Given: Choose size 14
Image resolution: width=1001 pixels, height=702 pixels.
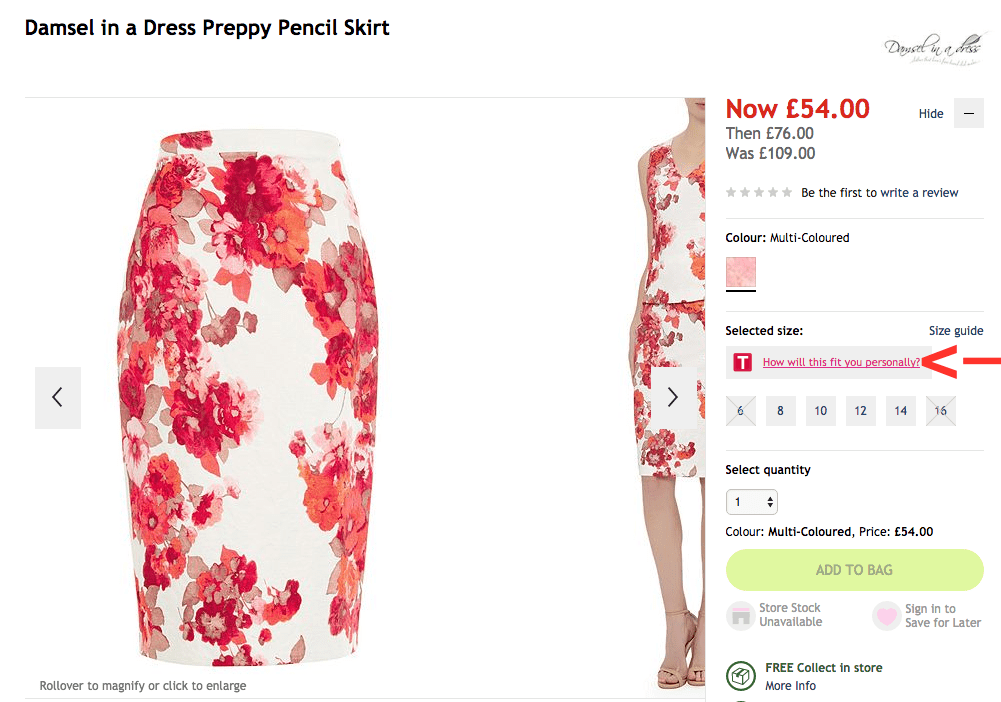Looking at the screenshot, I should coord(901,411).
